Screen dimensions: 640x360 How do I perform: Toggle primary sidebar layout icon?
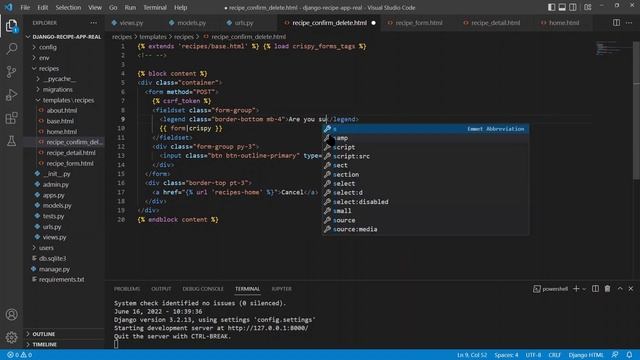coord(551,7)
